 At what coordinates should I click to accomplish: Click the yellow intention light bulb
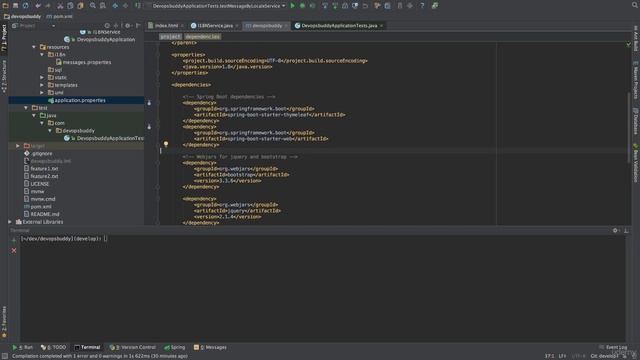point(166,144)
